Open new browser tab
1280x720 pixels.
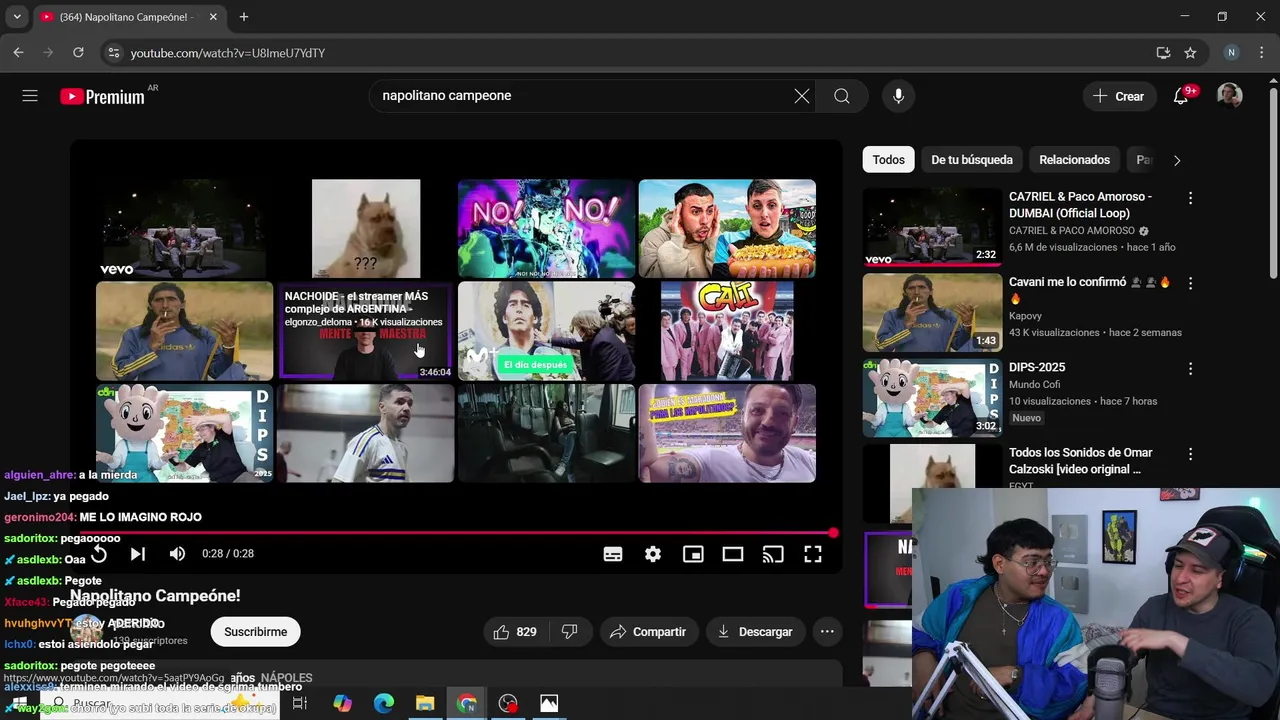(x=244, y=17)
